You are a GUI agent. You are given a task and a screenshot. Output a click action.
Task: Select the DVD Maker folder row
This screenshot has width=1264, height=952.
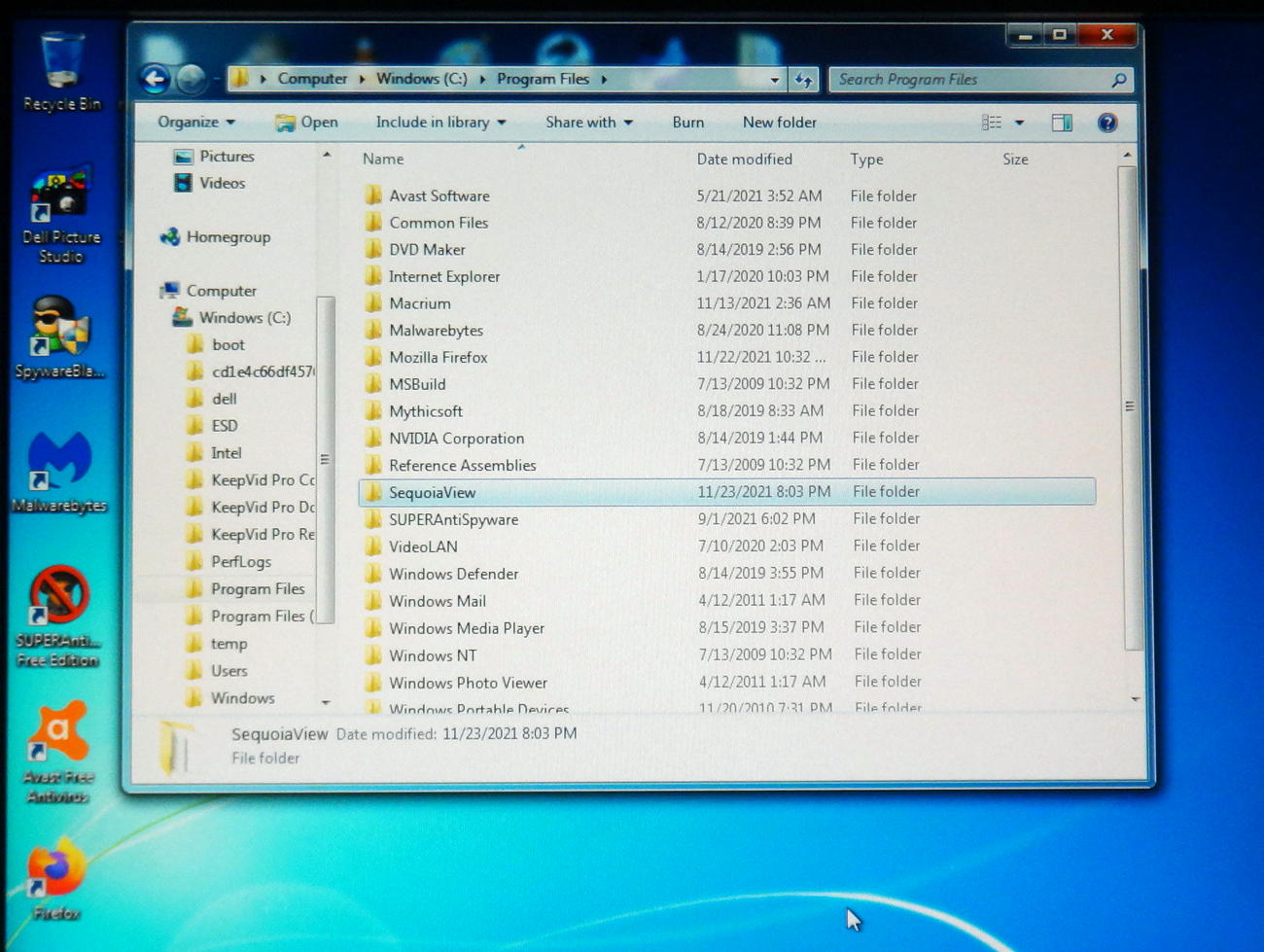click(x=727, y=250)
